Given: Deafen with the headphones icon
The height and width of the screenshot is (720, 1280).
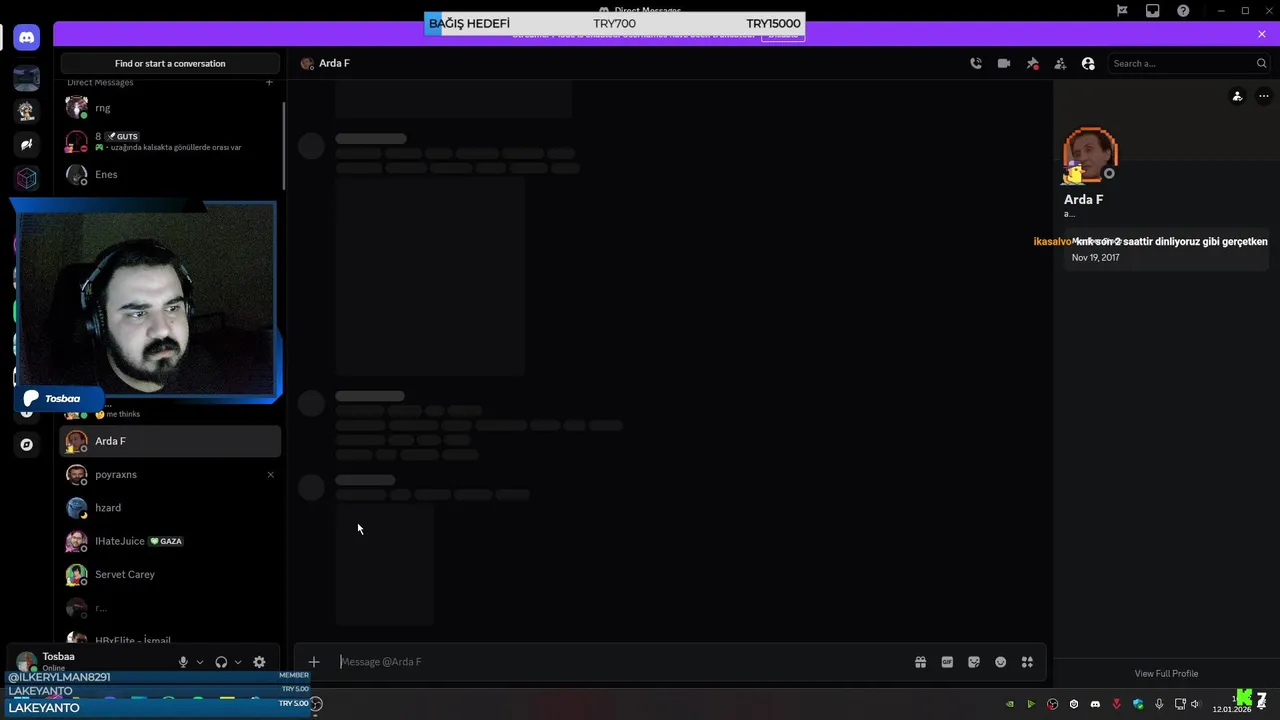Looking at the screenshot, I should 221,662.
